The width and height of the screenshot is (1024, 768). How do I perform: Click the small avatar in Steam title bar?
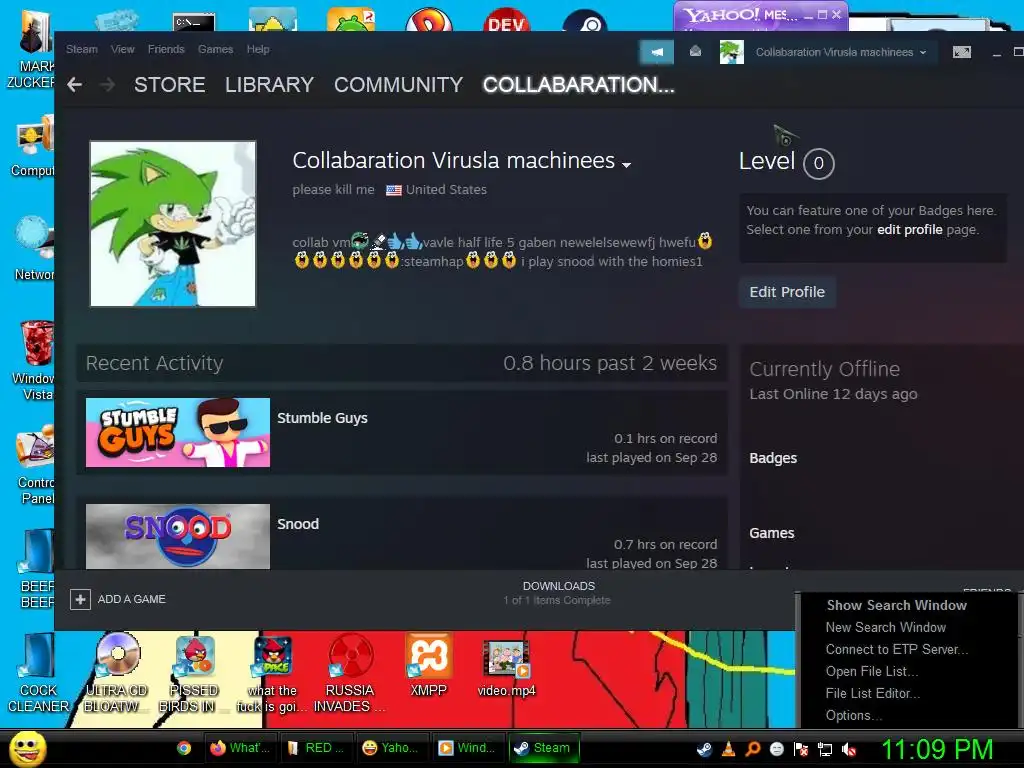pos(731,52)
